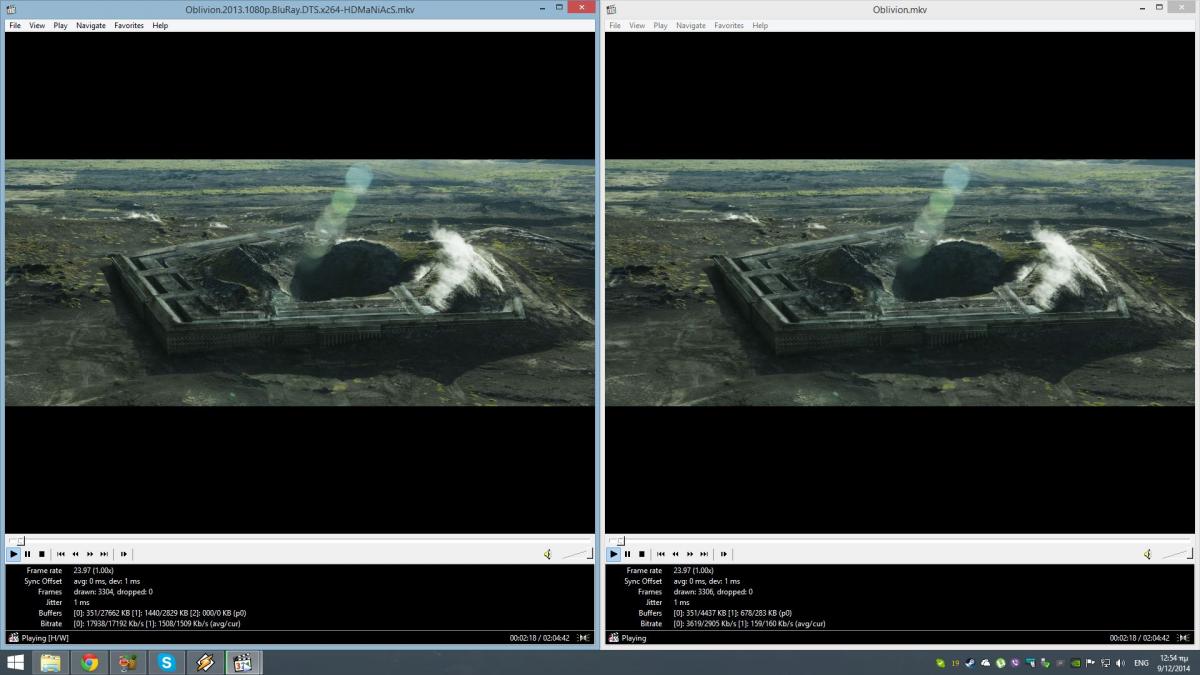Open Viber icon in system tray
The image size is (1200, 675).
coord(1016,663)
